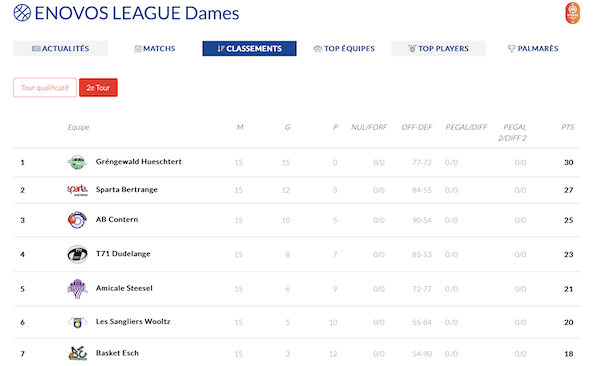Select the 2e Tour button
Screen dimensions: 600x366
pyautogui.click(x=98, y=88)
